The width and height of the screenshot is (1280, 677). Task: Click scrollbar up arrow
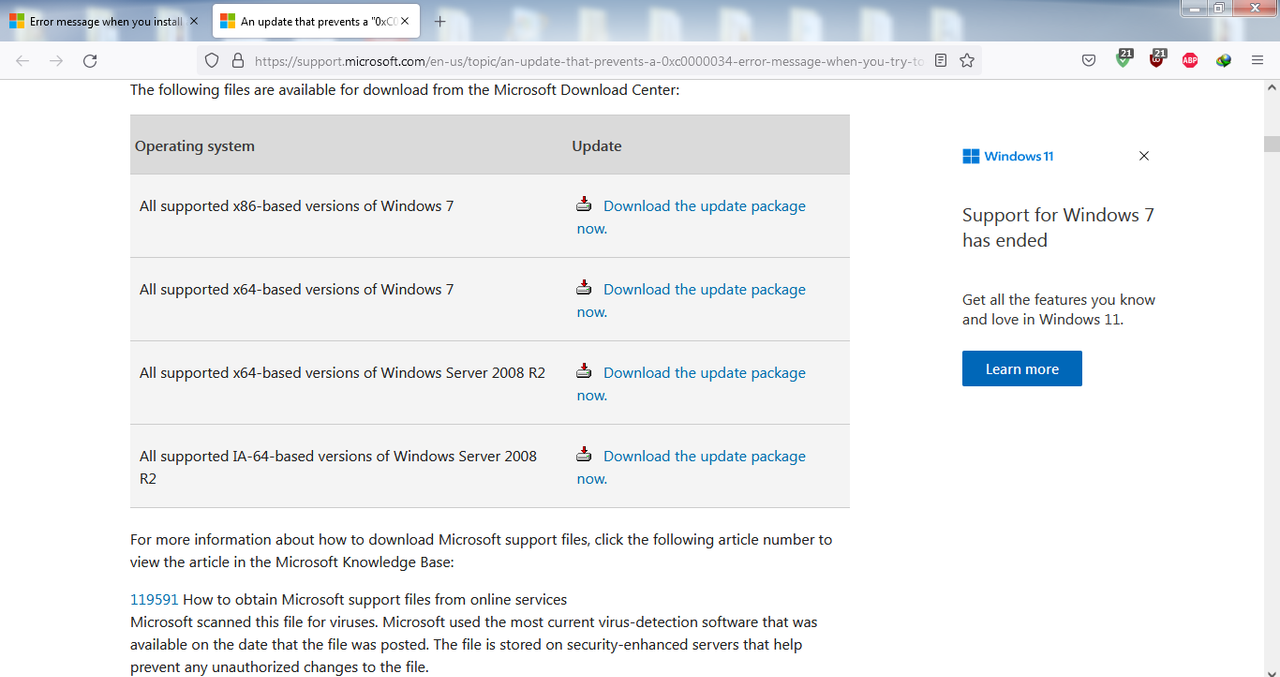coord(1271,86)
